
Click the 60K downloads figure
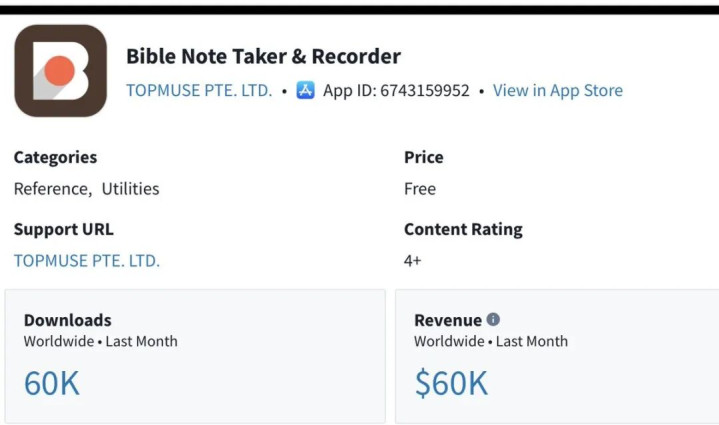(52, 383)
